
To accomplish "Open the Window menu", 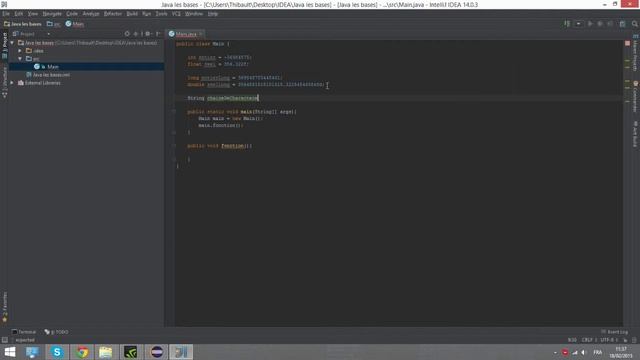I will click(x=194, y=14).
